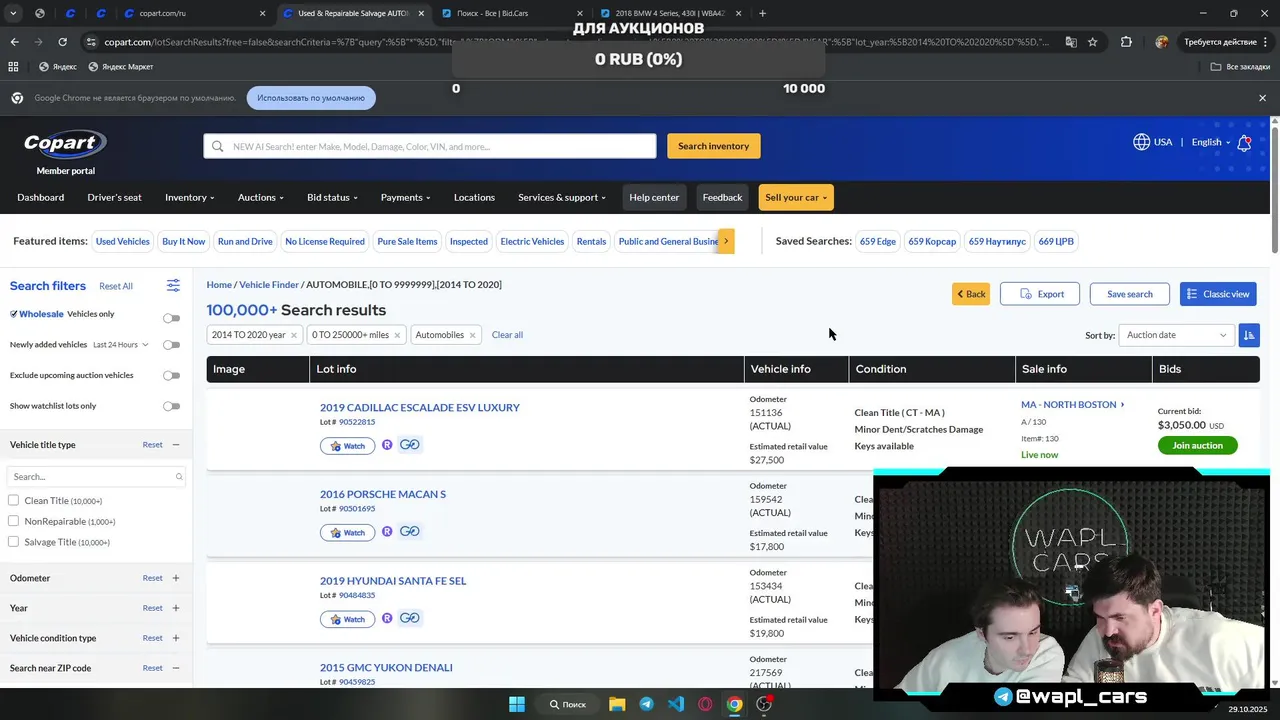Click the link icon for Porsche Macan lot

pyautogui.click(x=410, y=532)
